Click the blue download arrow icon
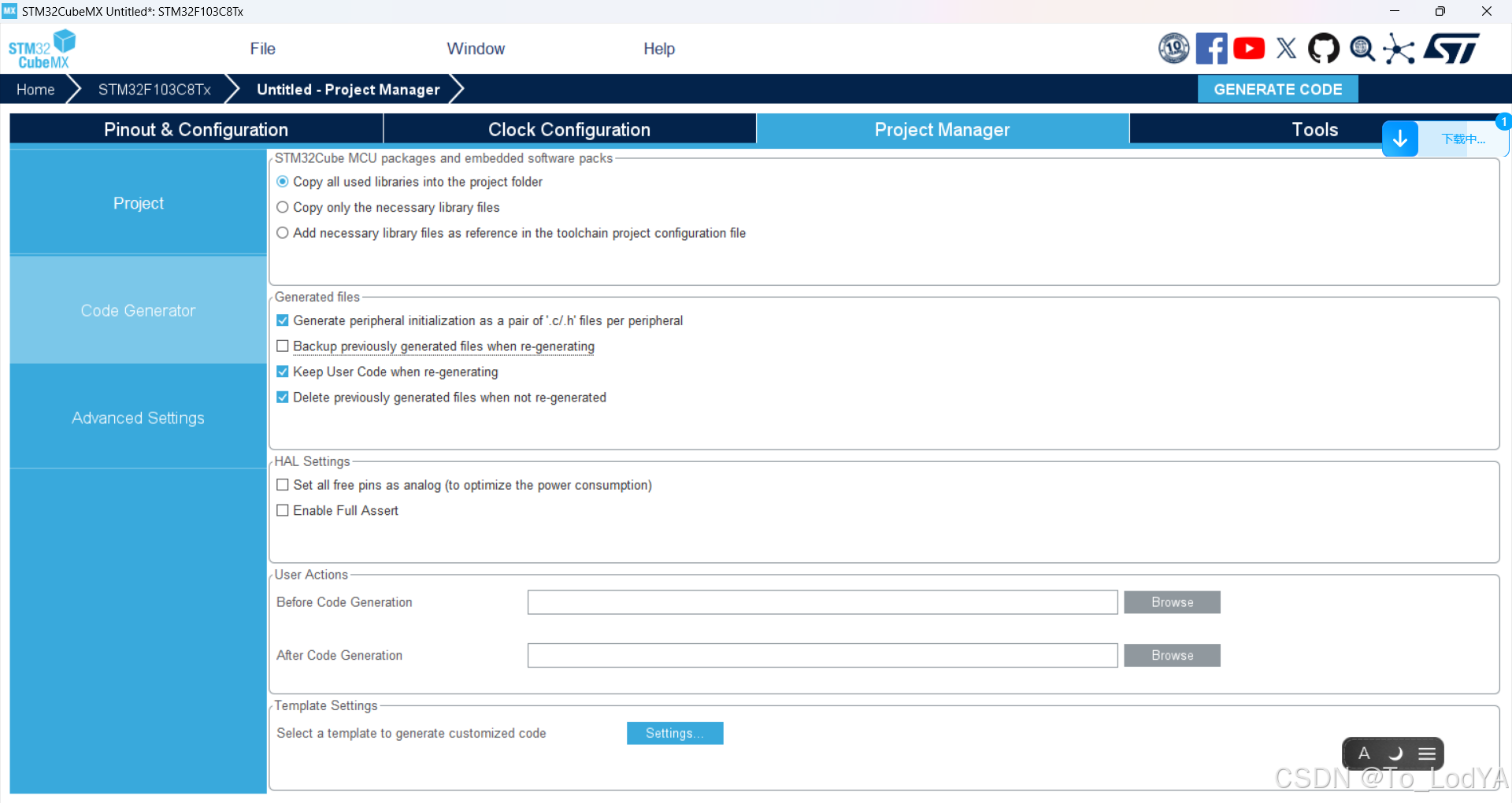The image size is (1512, 803). click(x=1400, y=139)
